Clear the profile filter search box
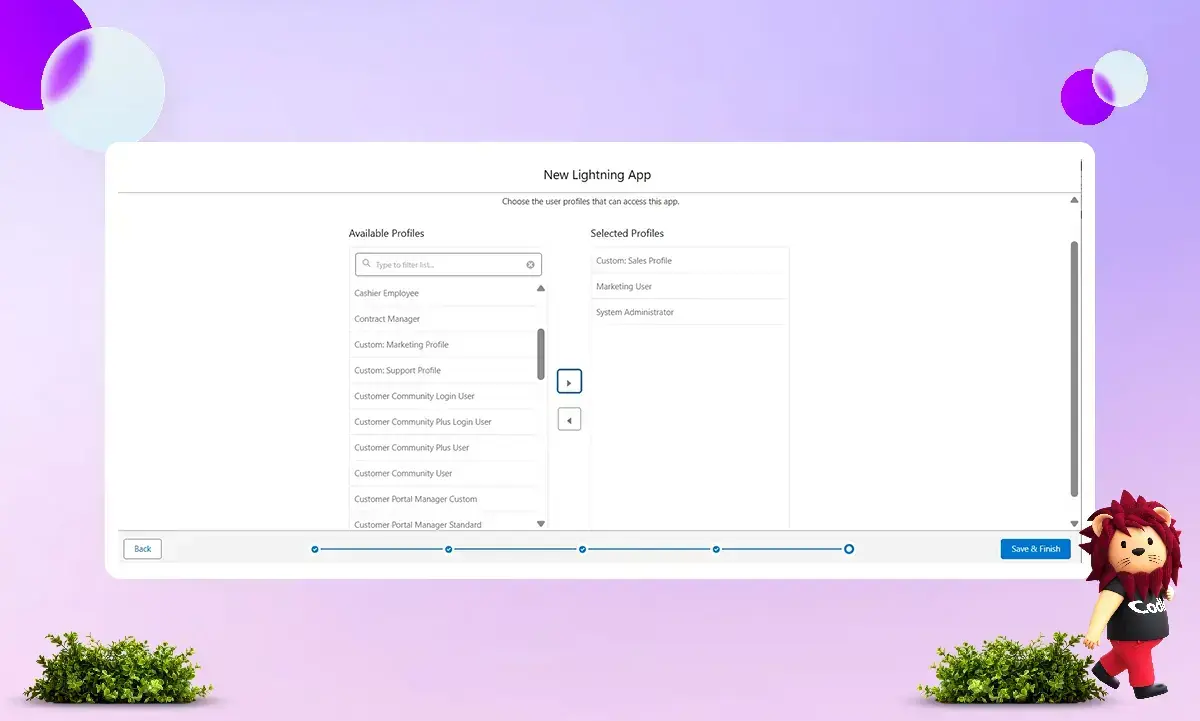The image size is (1200, 721). (x=531, y=265)
